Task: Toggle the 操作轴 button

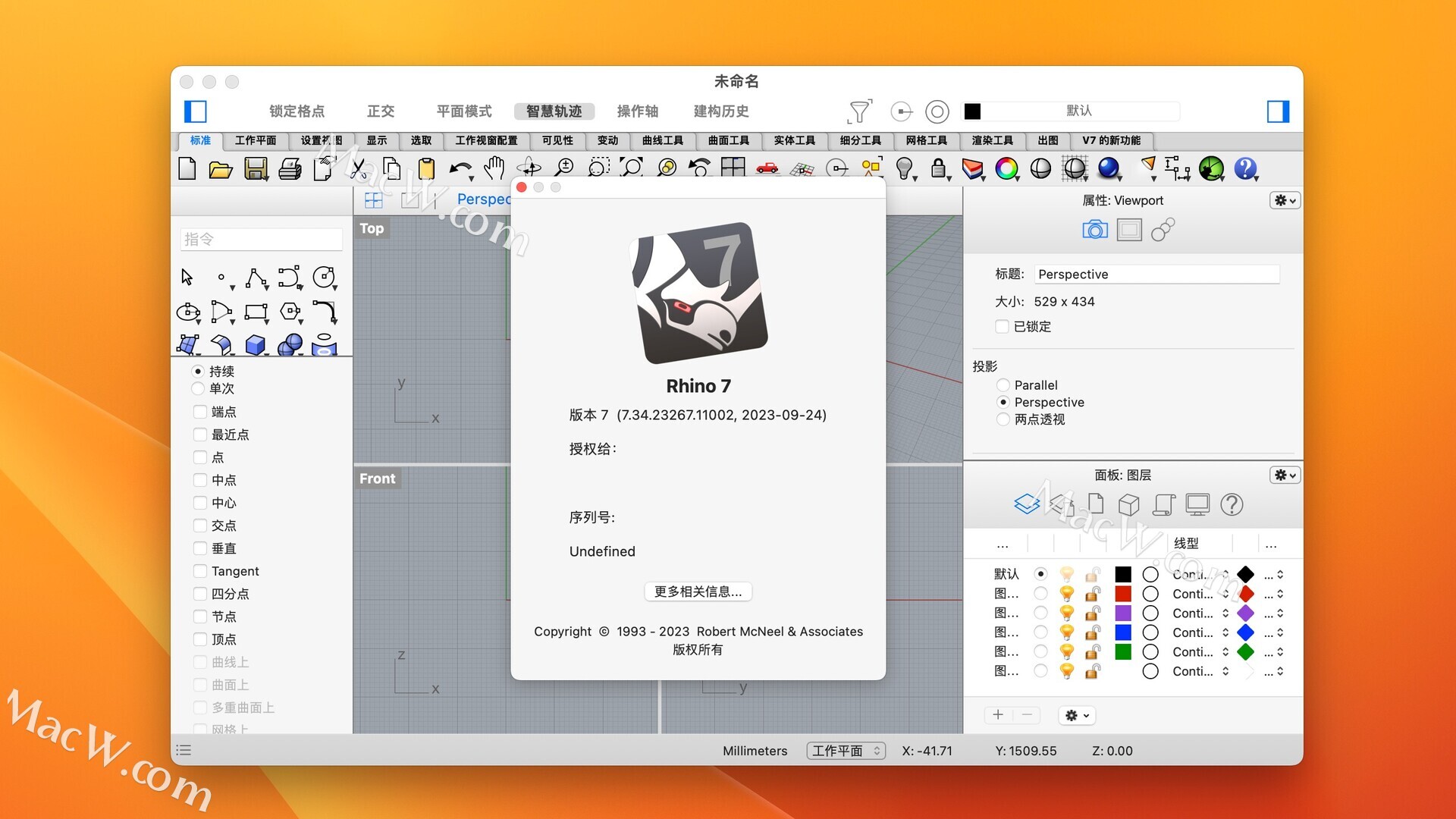Action: [x=638, y=111]
